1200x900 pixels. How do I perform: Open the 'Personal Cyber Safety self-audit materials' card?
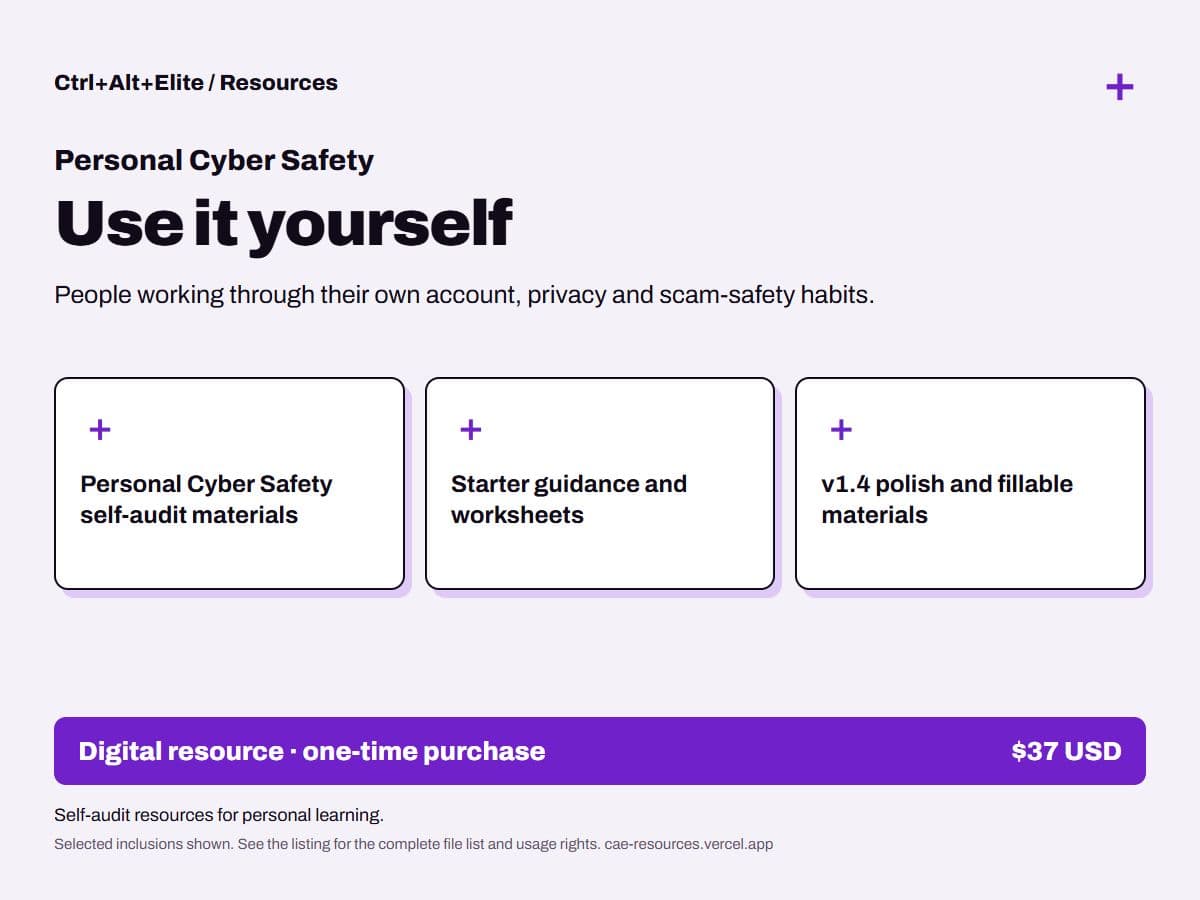coord(229,483)
